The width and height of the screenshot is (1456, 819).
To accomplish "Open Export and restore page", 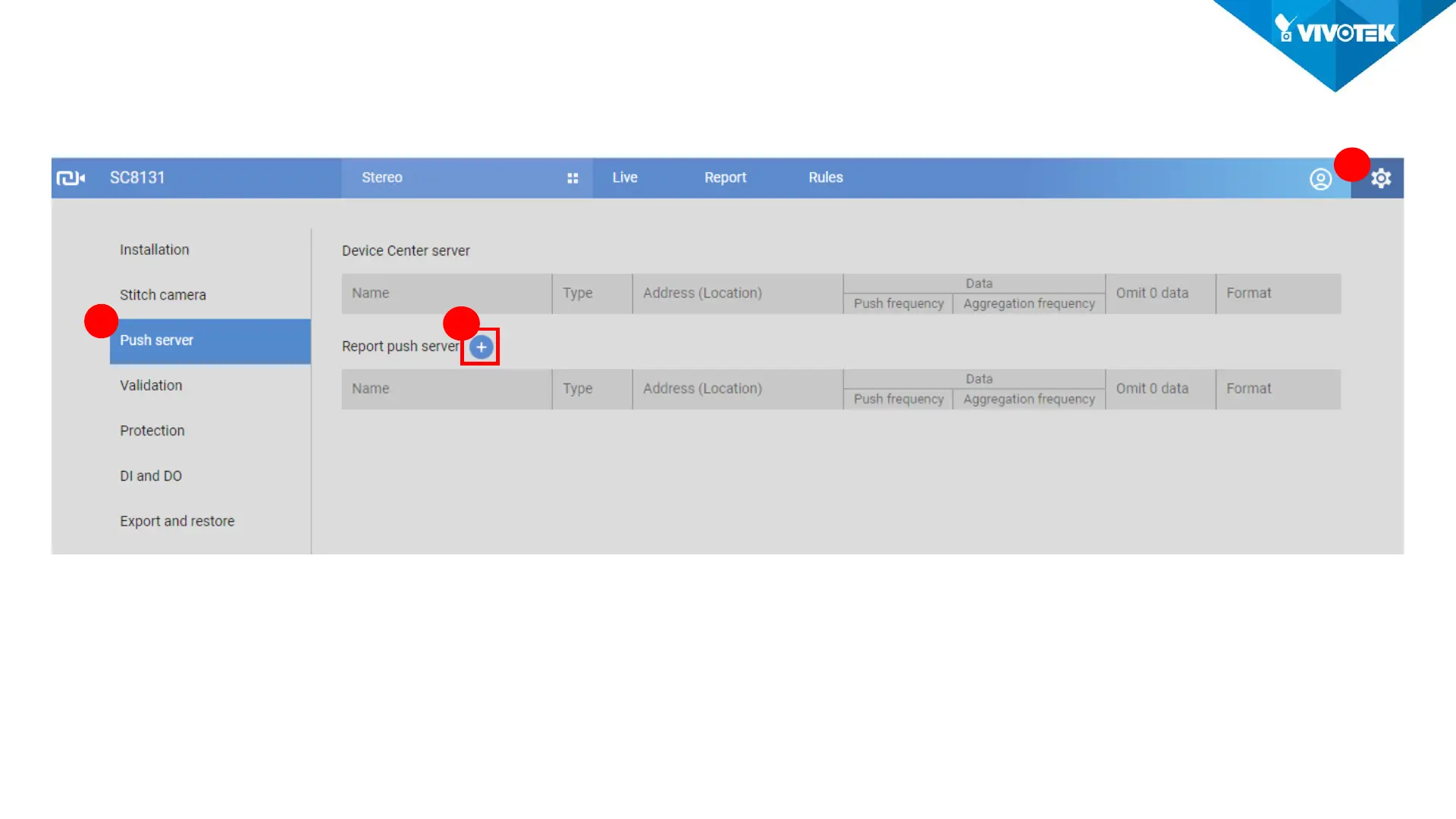I will (x=177, y=521).
